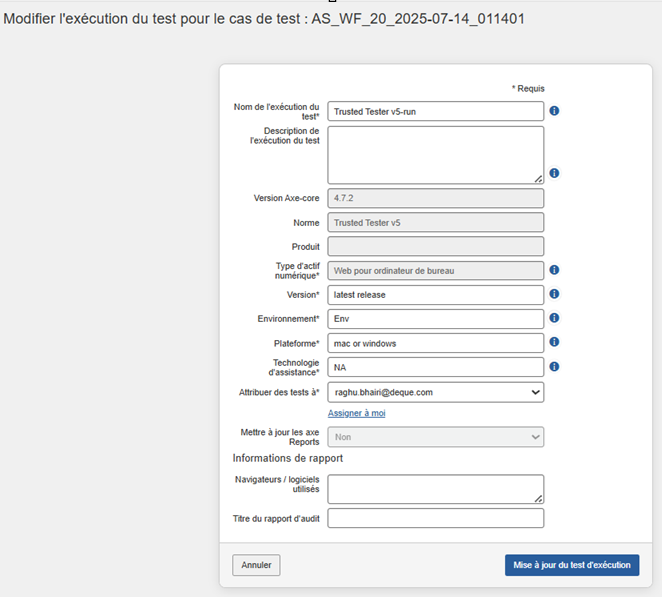The height and width of the screenshot is (597, 662).
Task: Focus Plateforme field showing mac or windows
Action: tap(435, 343)
